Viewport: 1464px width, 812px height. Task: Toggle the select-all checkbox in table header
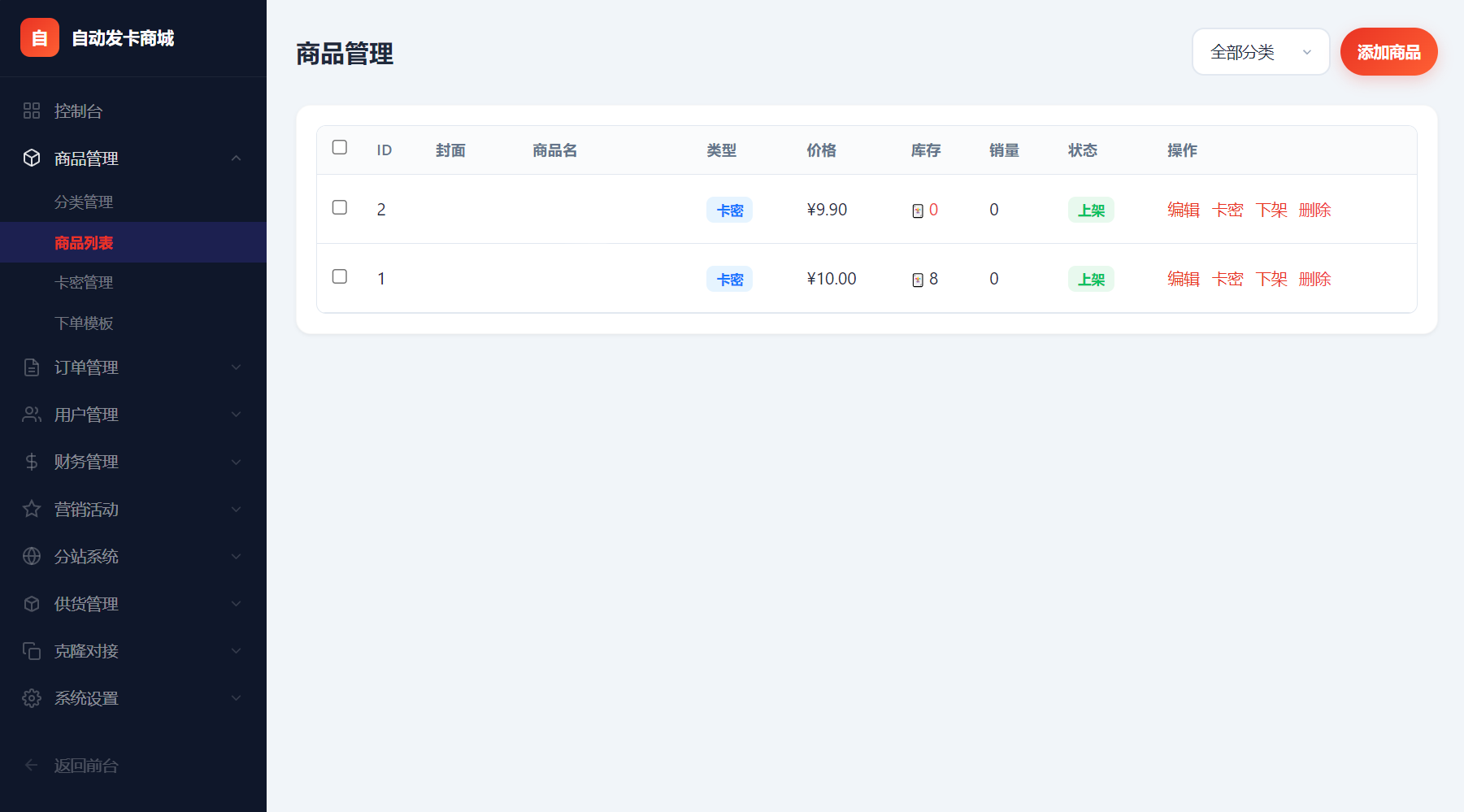click(x=340, y=147)
